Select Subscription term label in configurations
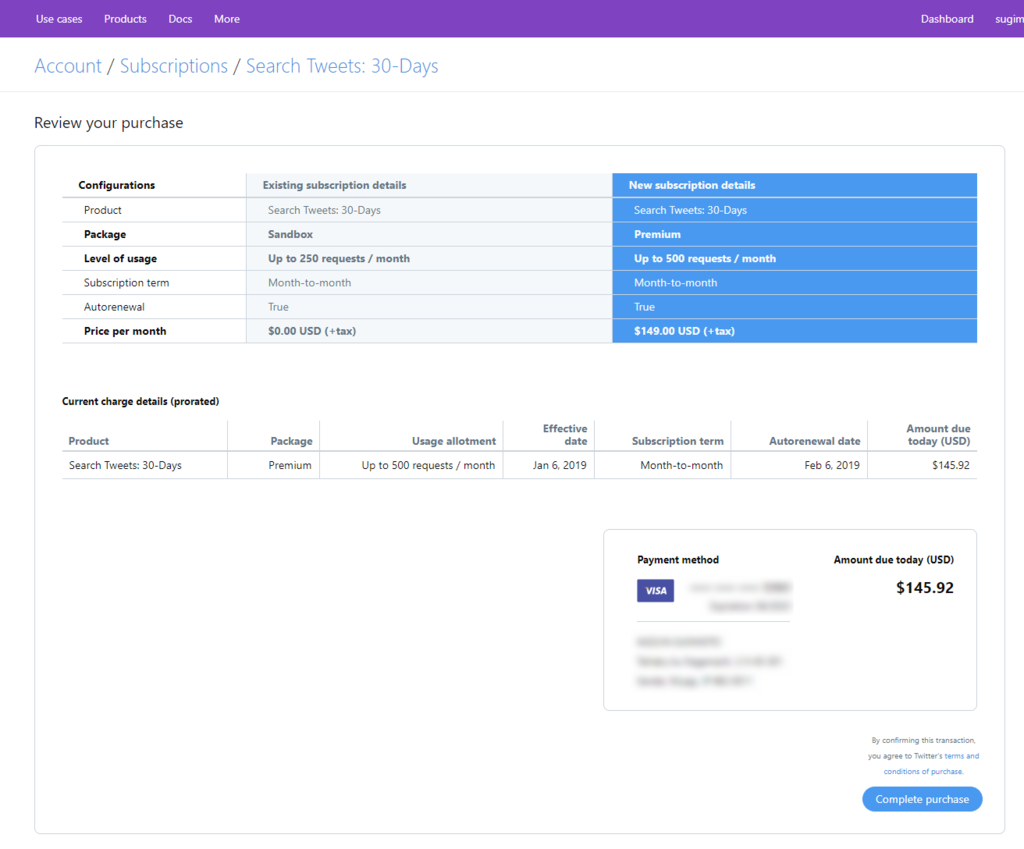 (126, 283)
